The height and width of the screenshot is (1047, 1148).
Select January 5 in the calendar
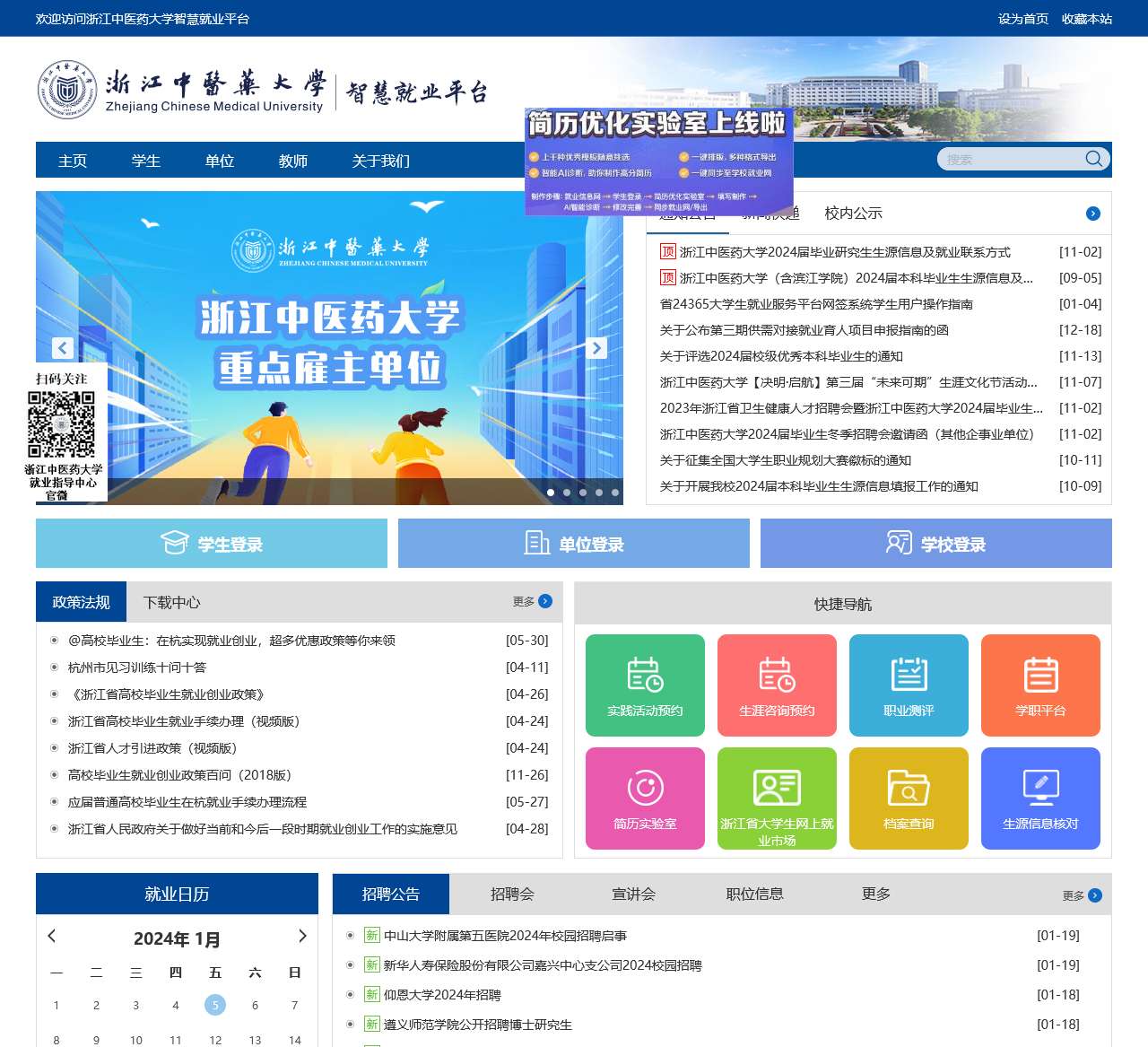click(x=215, y=1005)
